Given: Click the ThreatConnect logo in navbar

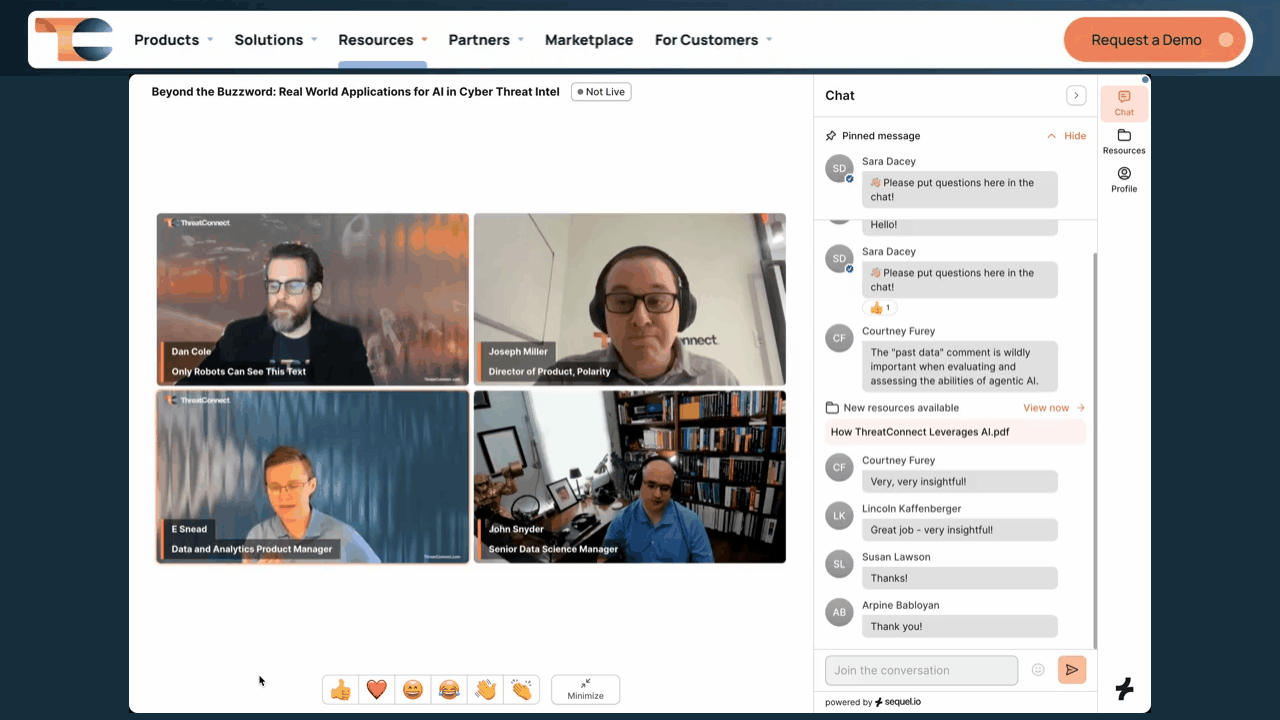Looking at the screenshot, I should coord(74,40).
